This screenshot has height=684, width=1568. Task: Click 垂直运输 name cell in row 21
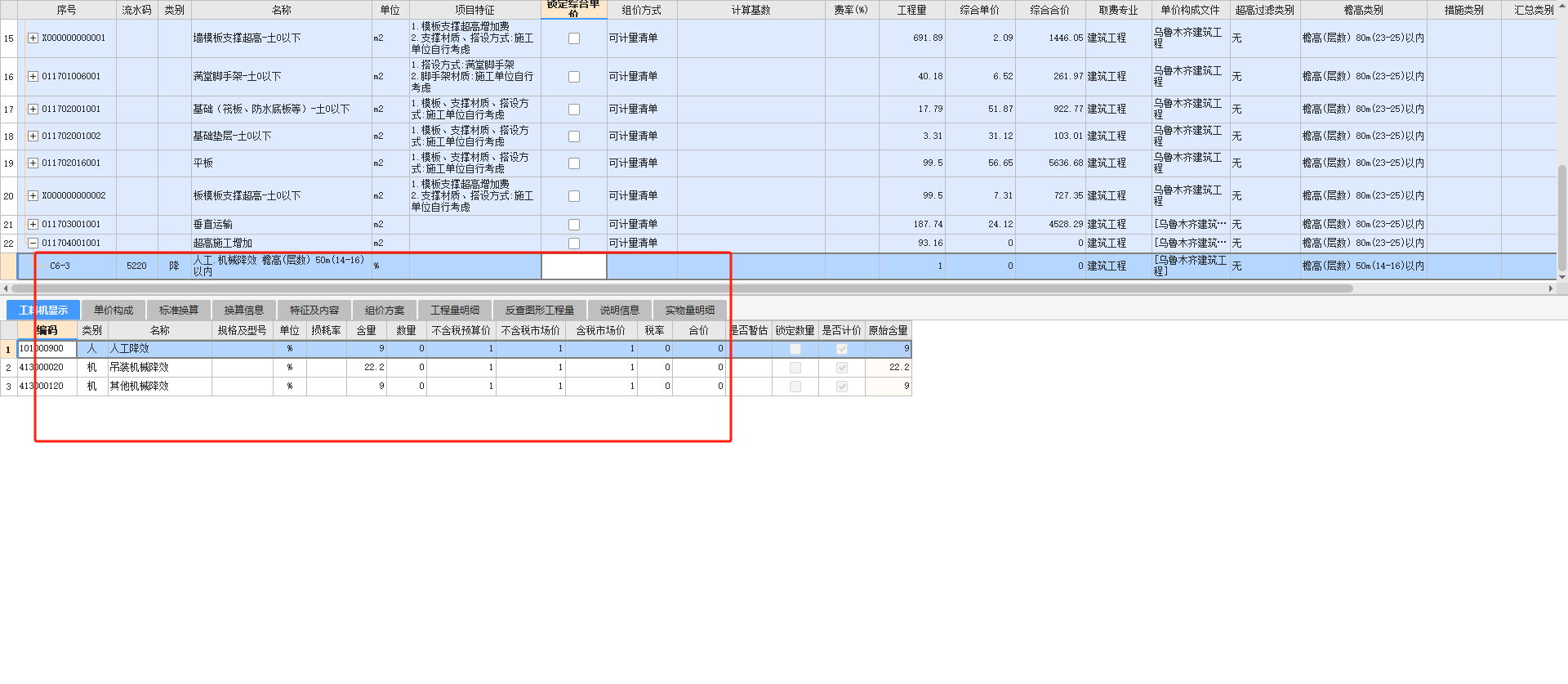(x=281, y=225)
